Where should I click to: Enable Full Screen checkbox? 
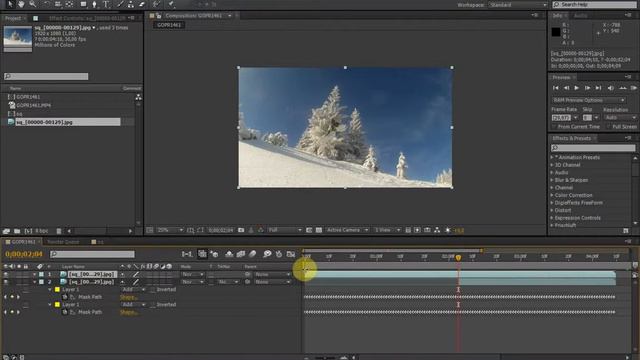tap(608, 127)
